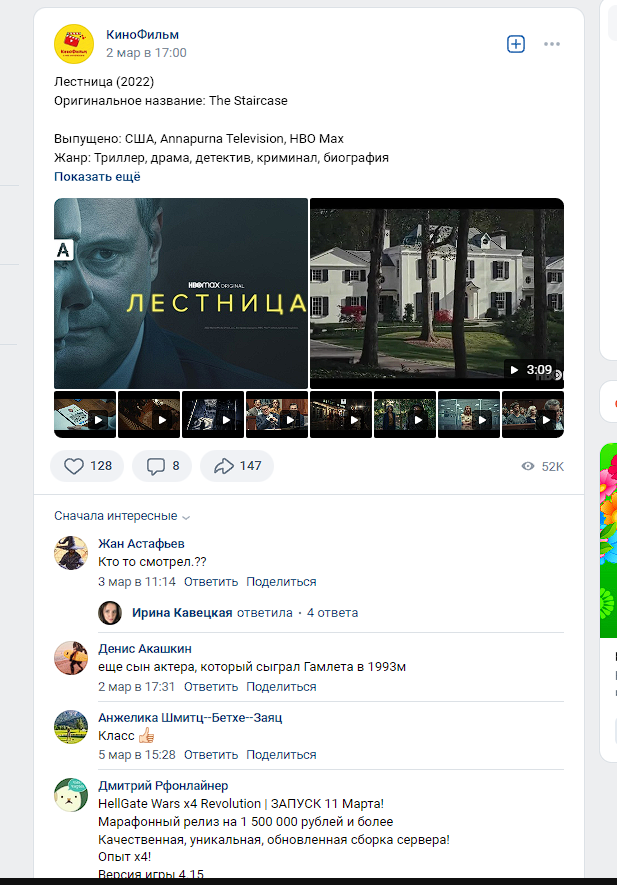Share Денис Акашкин's comment
617x885 pixels.
[x=281, y=687]
